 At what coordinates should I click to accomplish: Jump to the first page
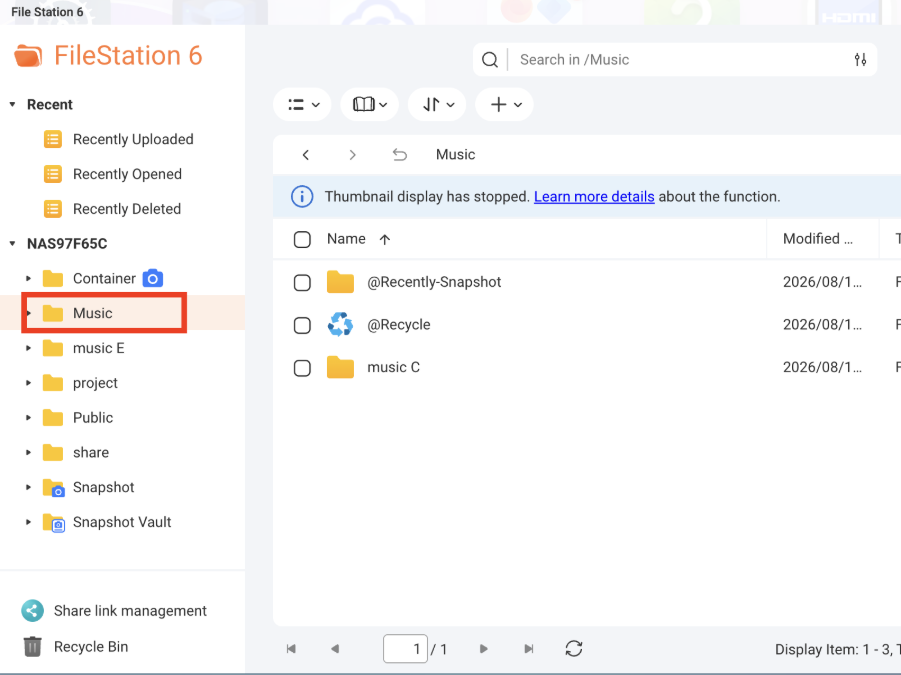291,649
